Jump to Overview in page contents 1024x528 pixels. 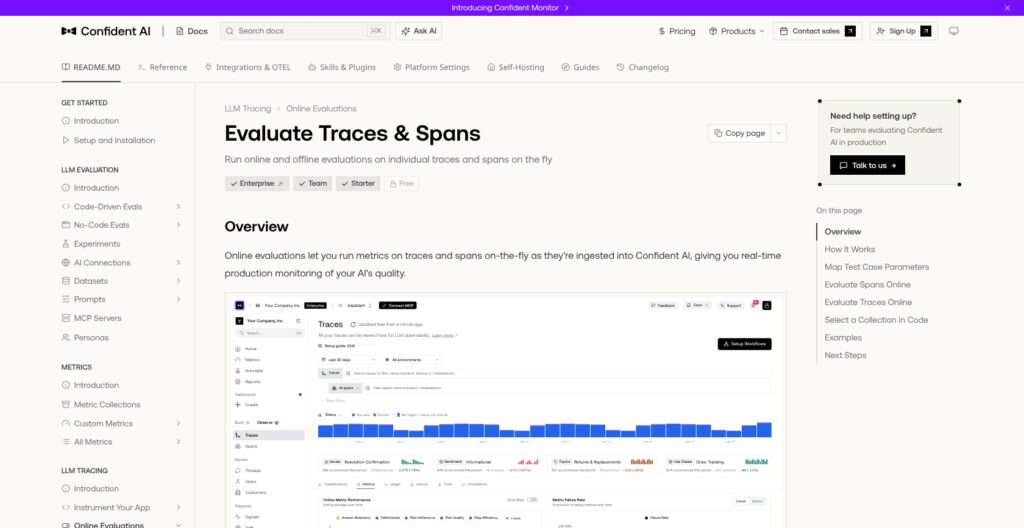(842, 232)
